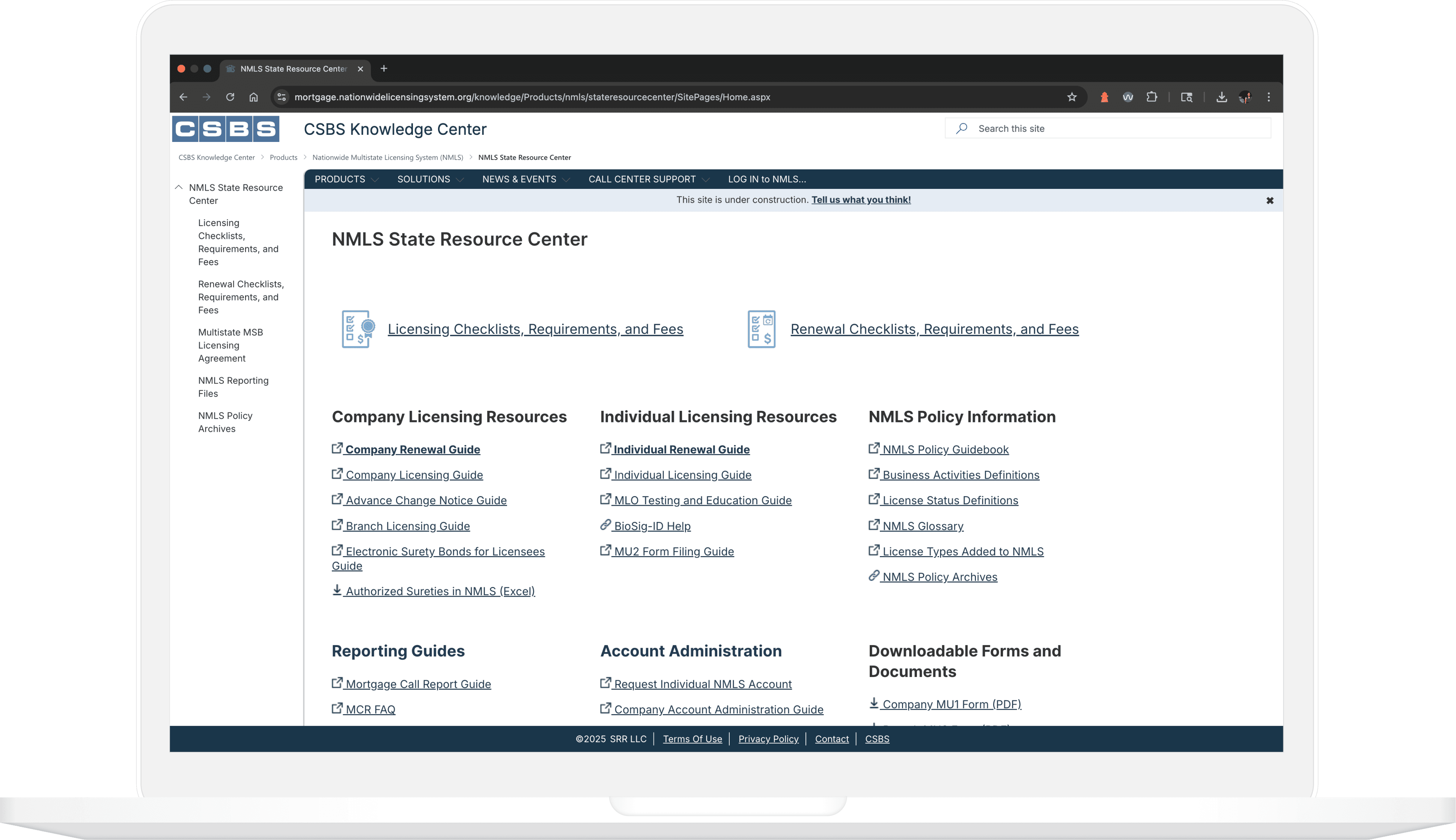Click the Renewal Checklists calendar icon
1456x840 pixels.
761,329
